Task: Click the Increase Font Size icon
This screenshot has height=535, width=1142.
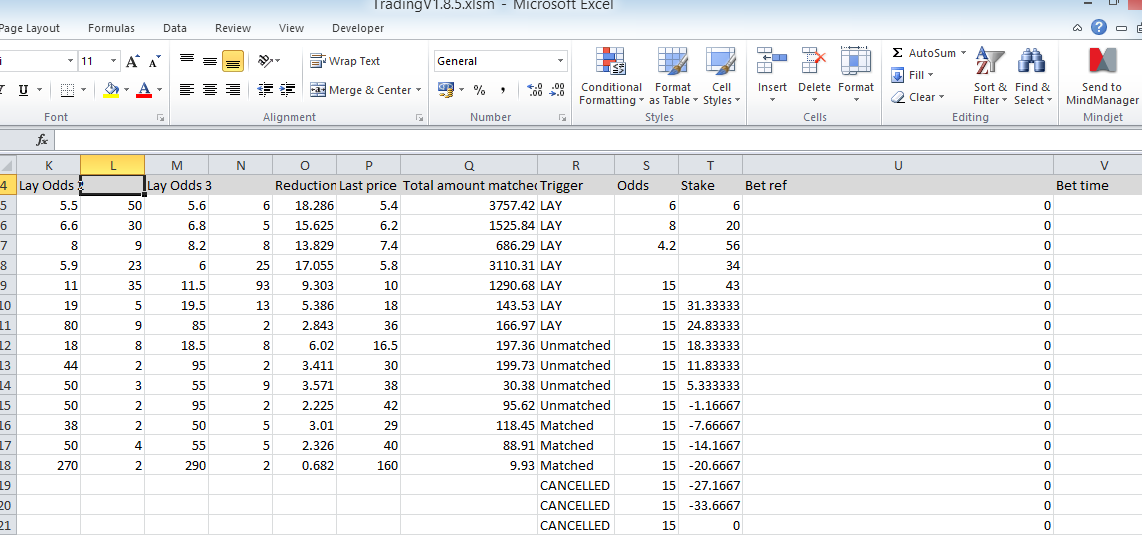Action: pos(134,62)
